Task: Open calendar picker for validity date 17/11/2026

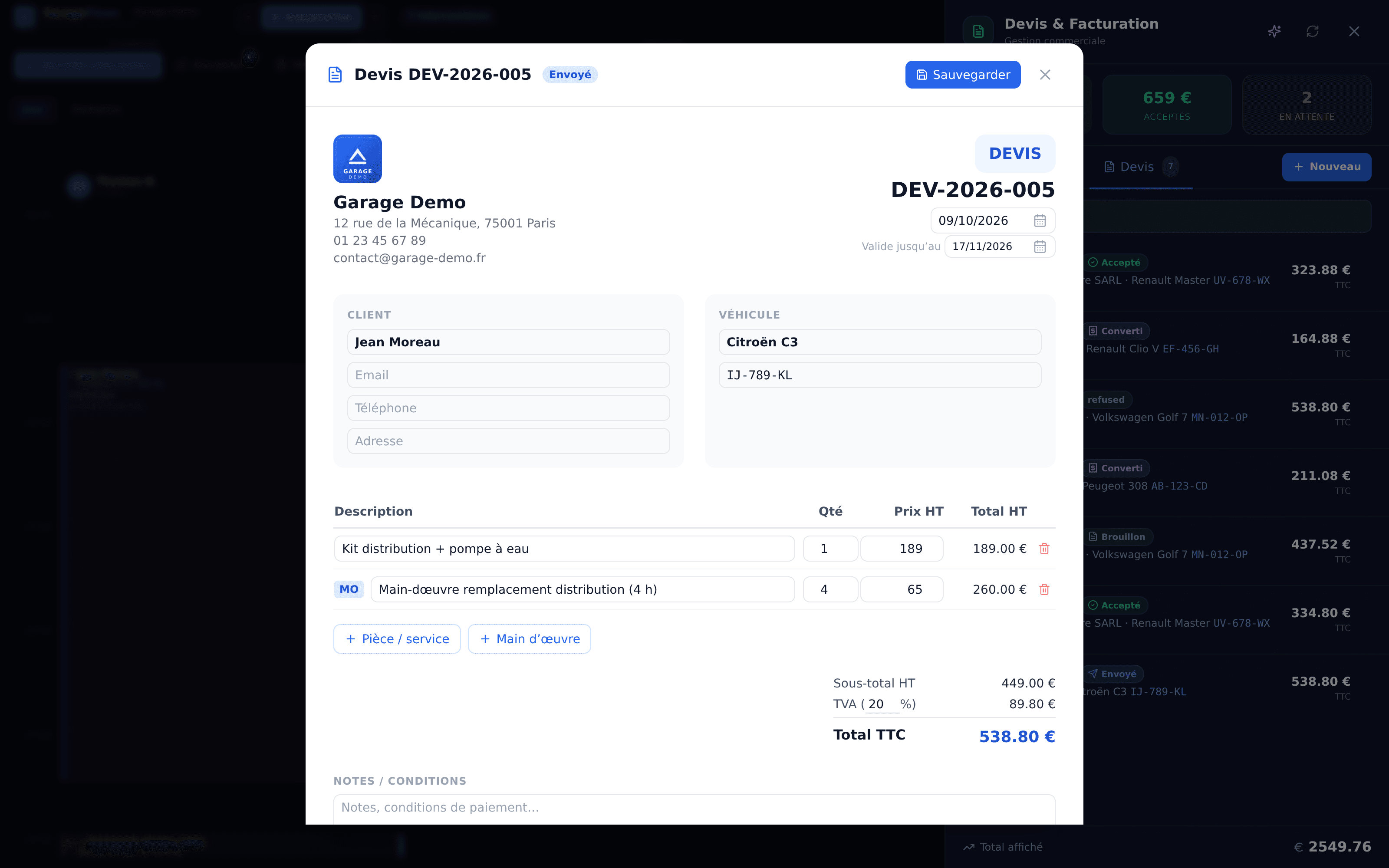Action: [x=1040, y=247]
